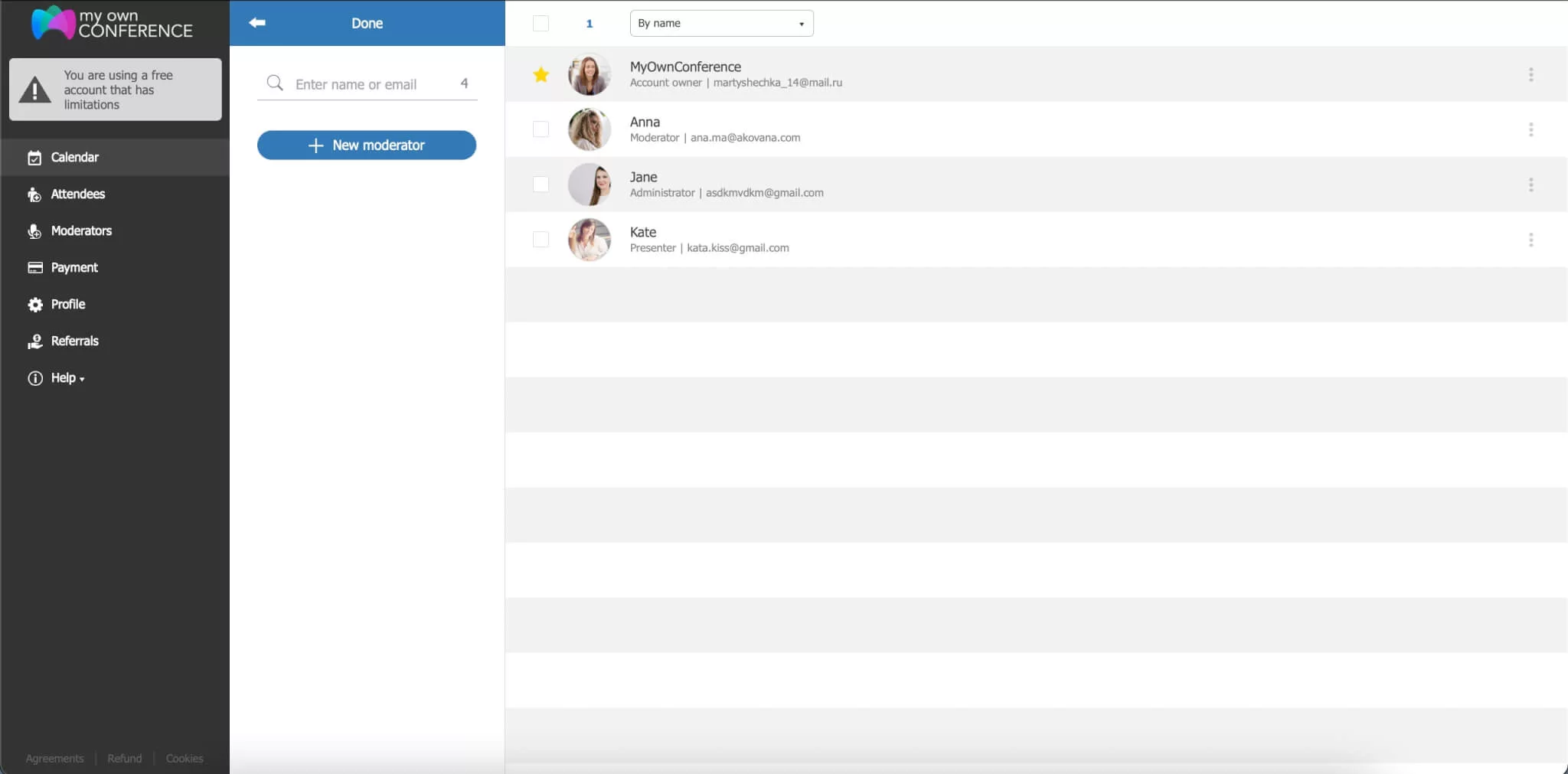
Task: Click the New moderator button
Action: 366,145
